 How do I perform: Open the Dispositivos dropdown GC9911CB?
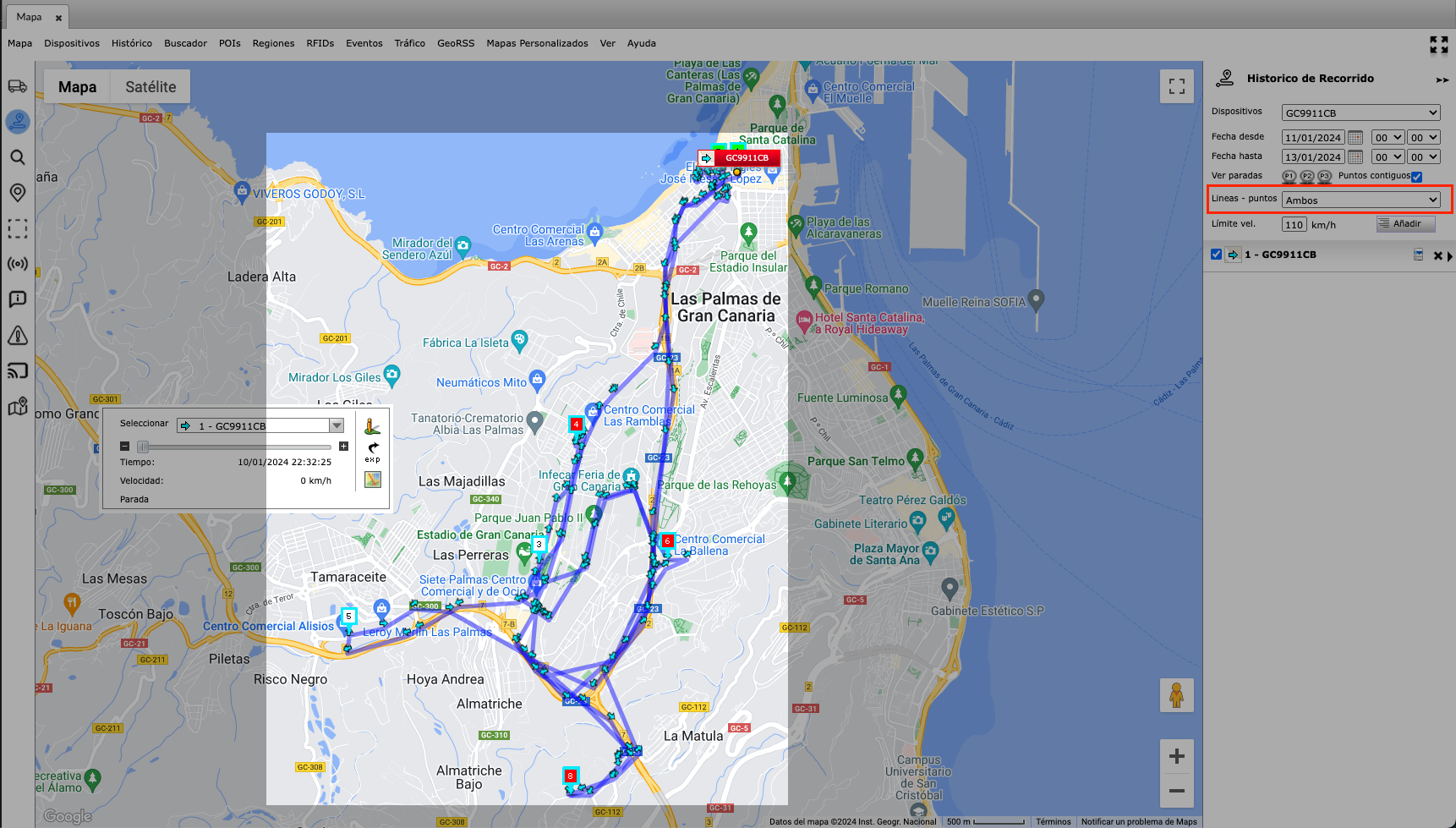click(1360, 112)
